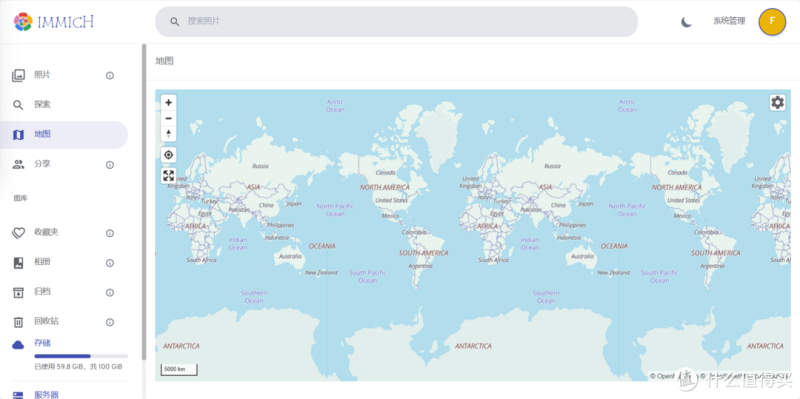Image resolution: width=800 pixels, height=399 pixels.
Task: Open map settings gear
Action: tap(777, 103)
